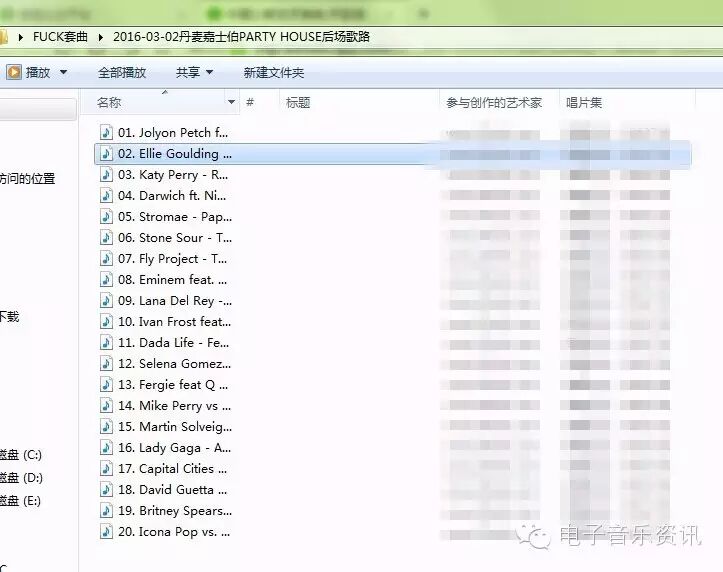Select file name 12. Selena Gomez...
The height and width of the screenshot is (572, 723).
pyautogui.click(x=174, y=364)
